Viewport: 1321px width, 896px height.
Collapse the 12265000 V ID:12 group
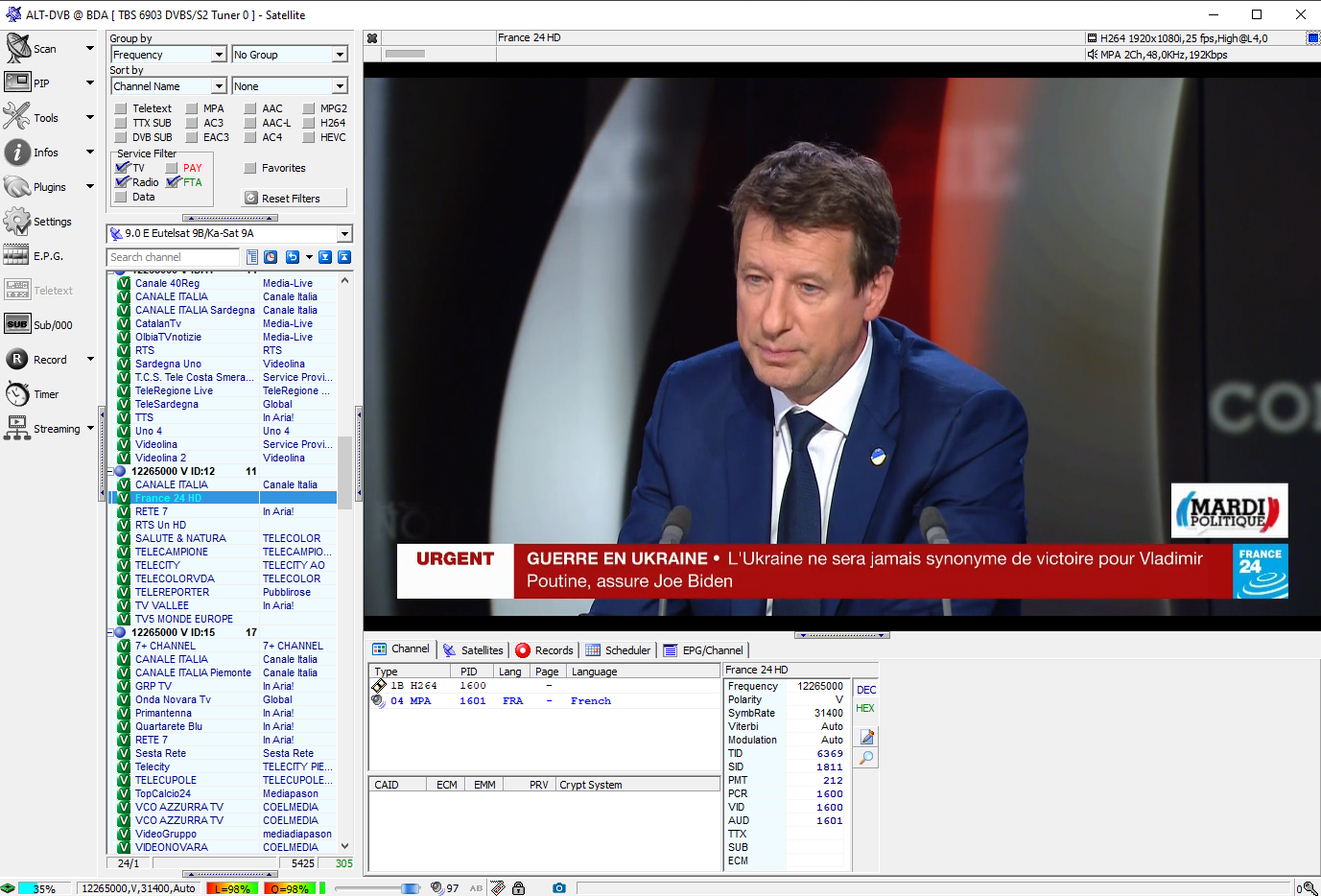tap(110, 471)
